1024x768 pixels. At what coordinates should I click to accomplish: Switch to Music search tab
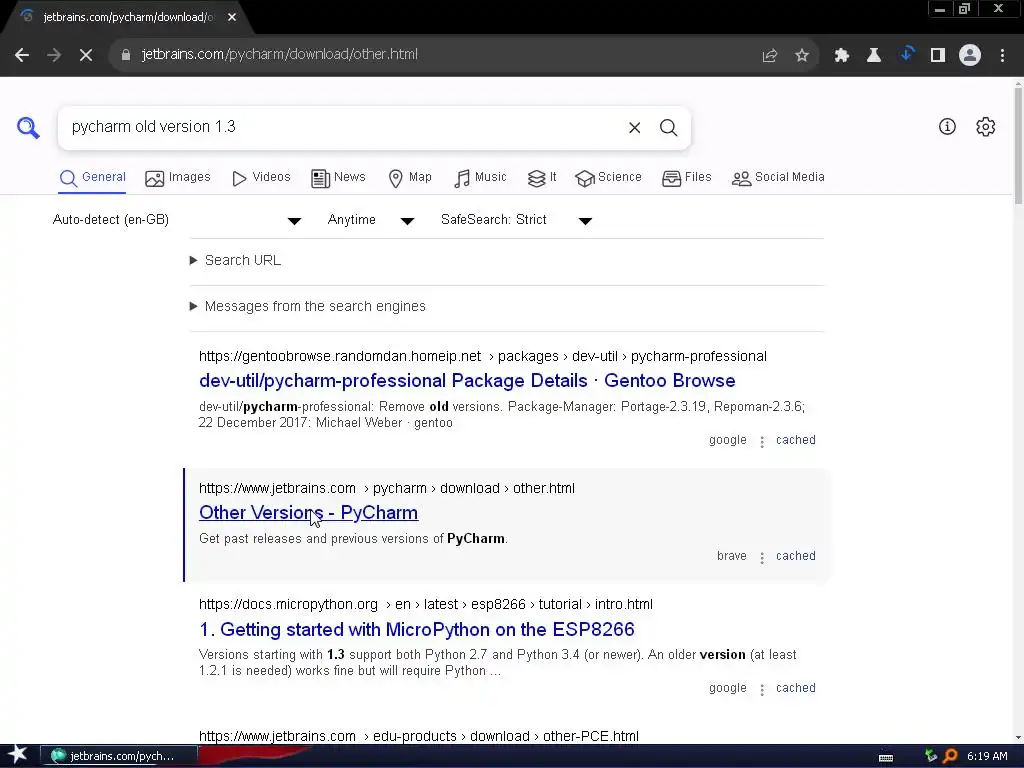click(480, 178)
